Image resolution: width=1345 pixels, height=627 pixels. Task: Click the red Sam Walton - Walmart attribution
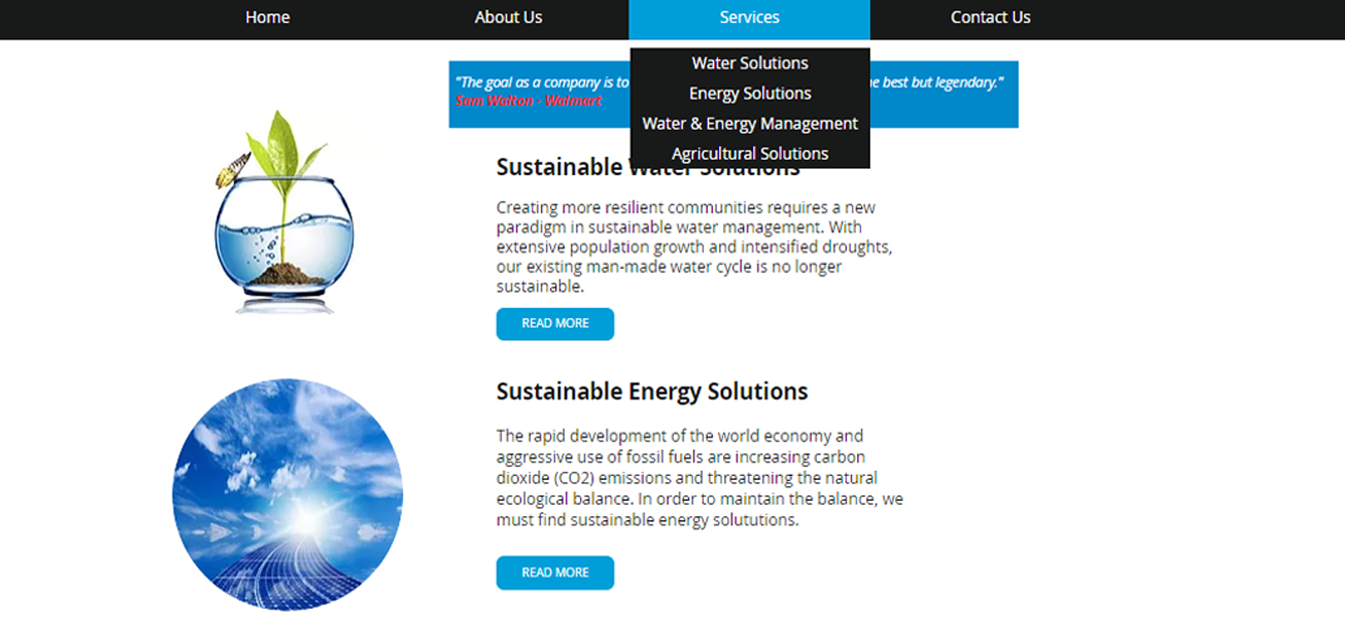[529, 101]
